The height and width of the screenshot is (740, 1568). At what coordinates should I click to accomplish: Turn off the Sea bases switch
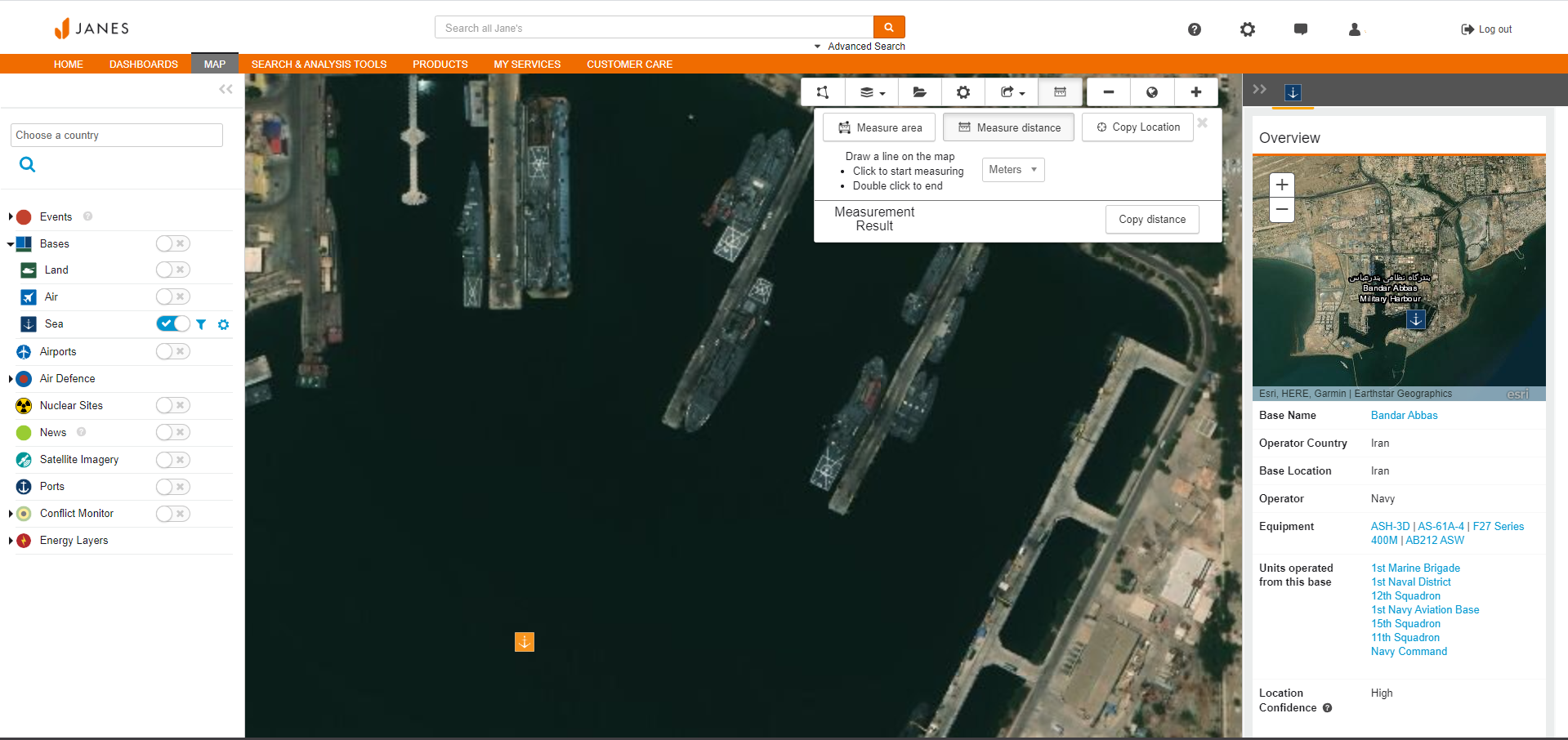(173, 323)
